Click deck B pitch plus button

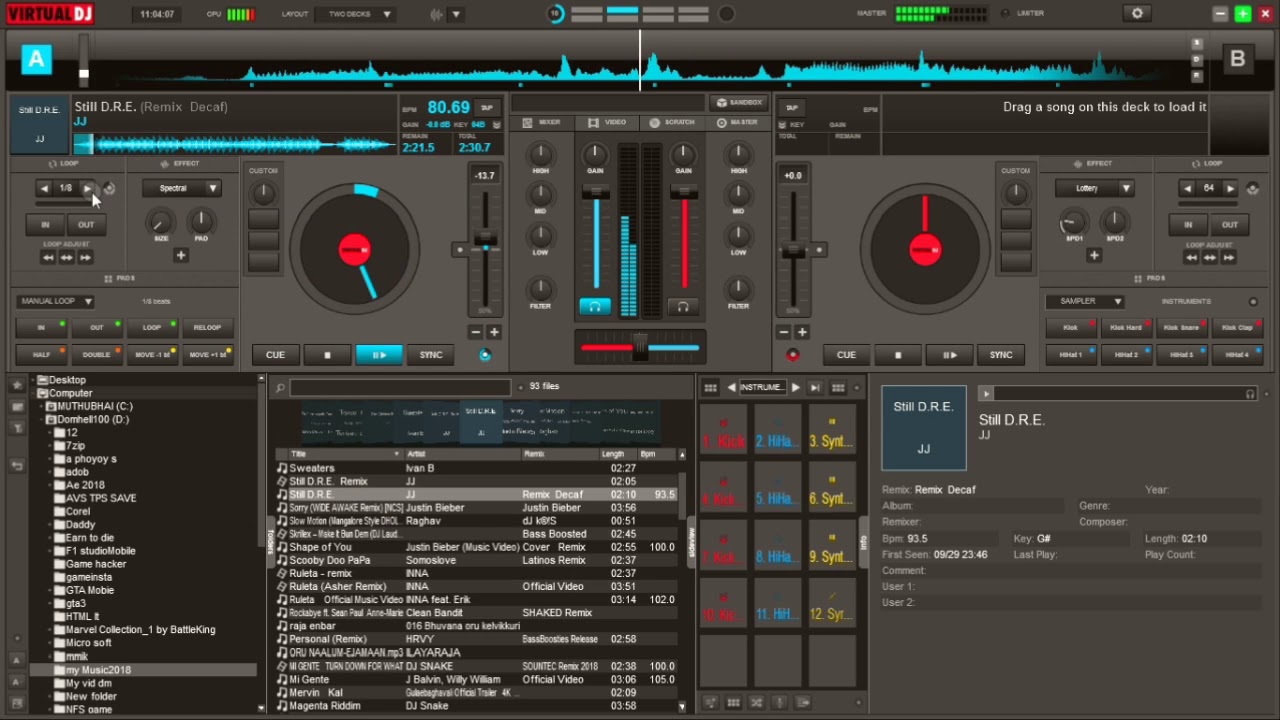802,332
